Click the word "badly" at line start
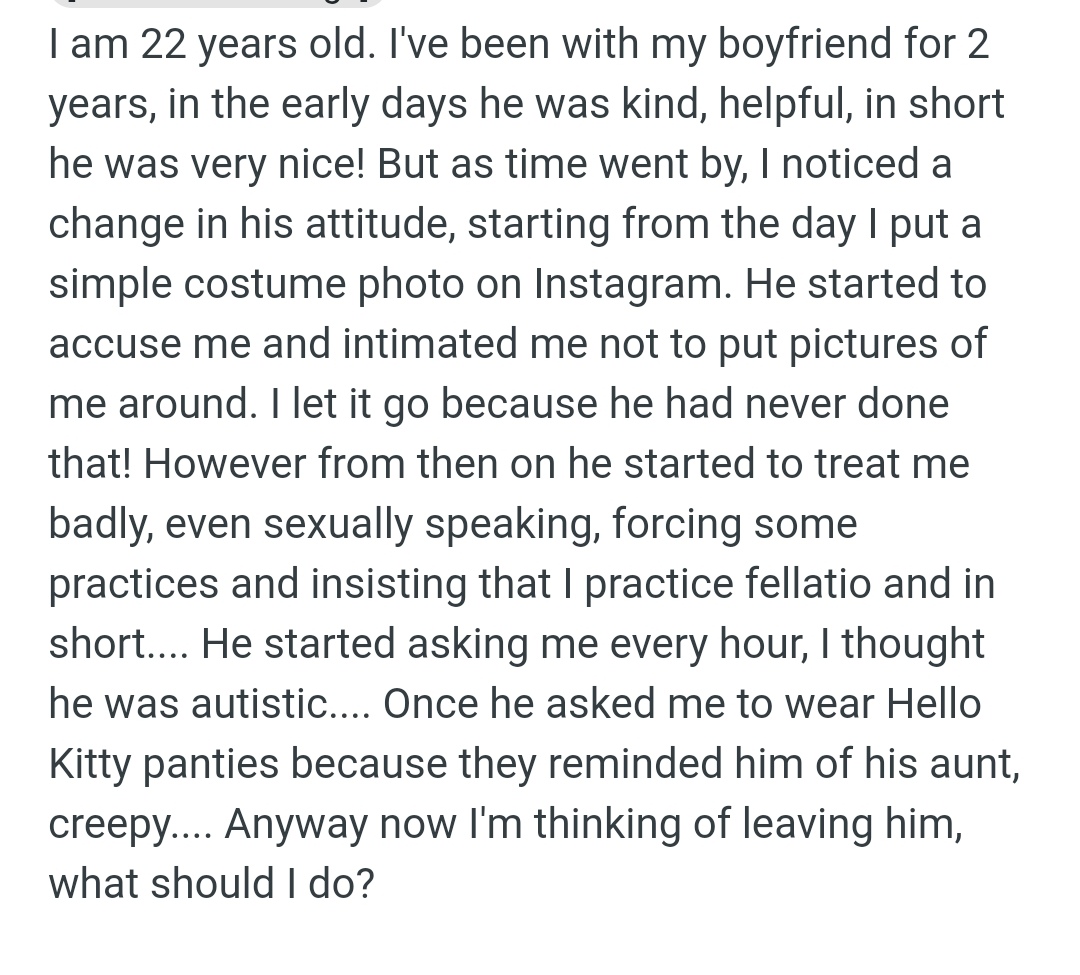This screenshot has width=1080, height=975. point(98,525)
